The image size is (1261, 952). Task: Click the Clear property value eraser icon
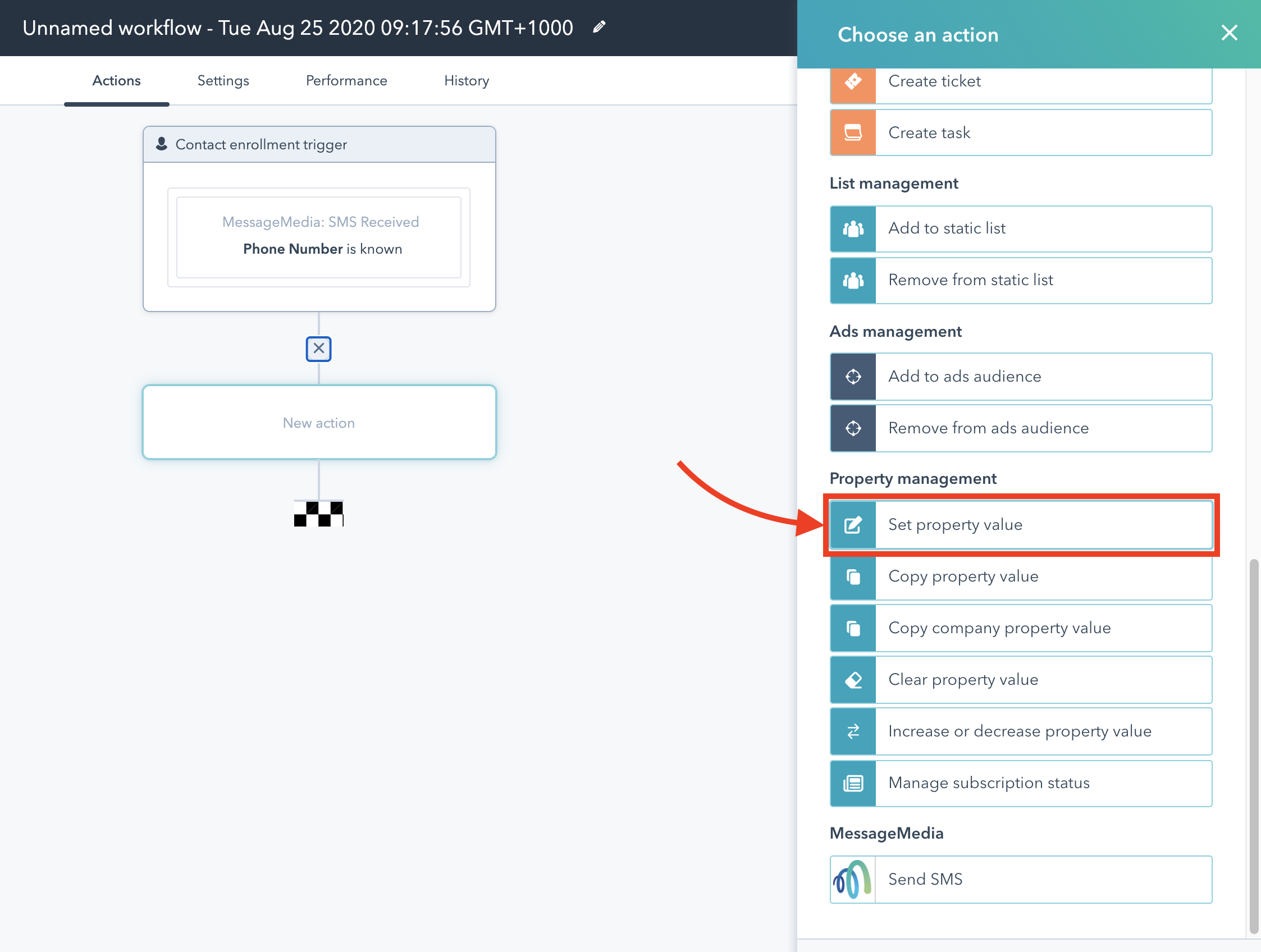pyautogui.click(x=853, y=680)
